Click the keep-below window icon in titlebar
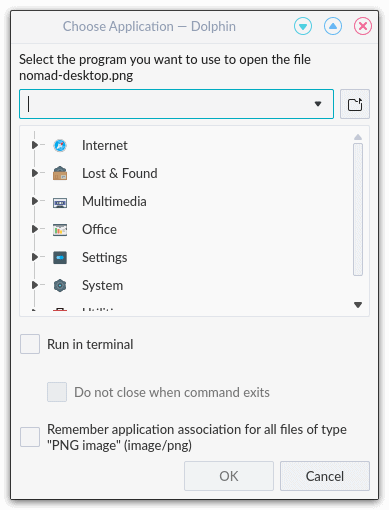This screenshot has width=389, height=510. [x=303, y=26]
